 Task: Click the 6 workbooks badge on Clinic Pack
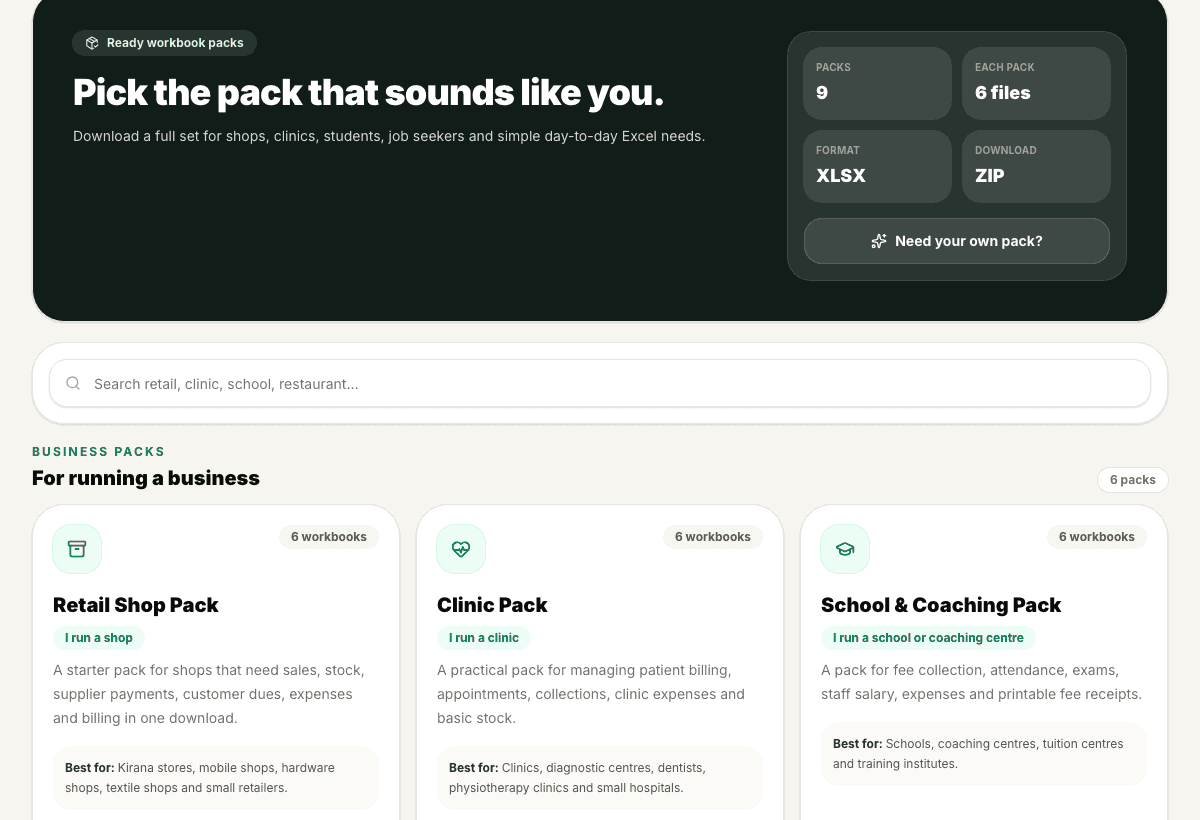tap(713, 537)
